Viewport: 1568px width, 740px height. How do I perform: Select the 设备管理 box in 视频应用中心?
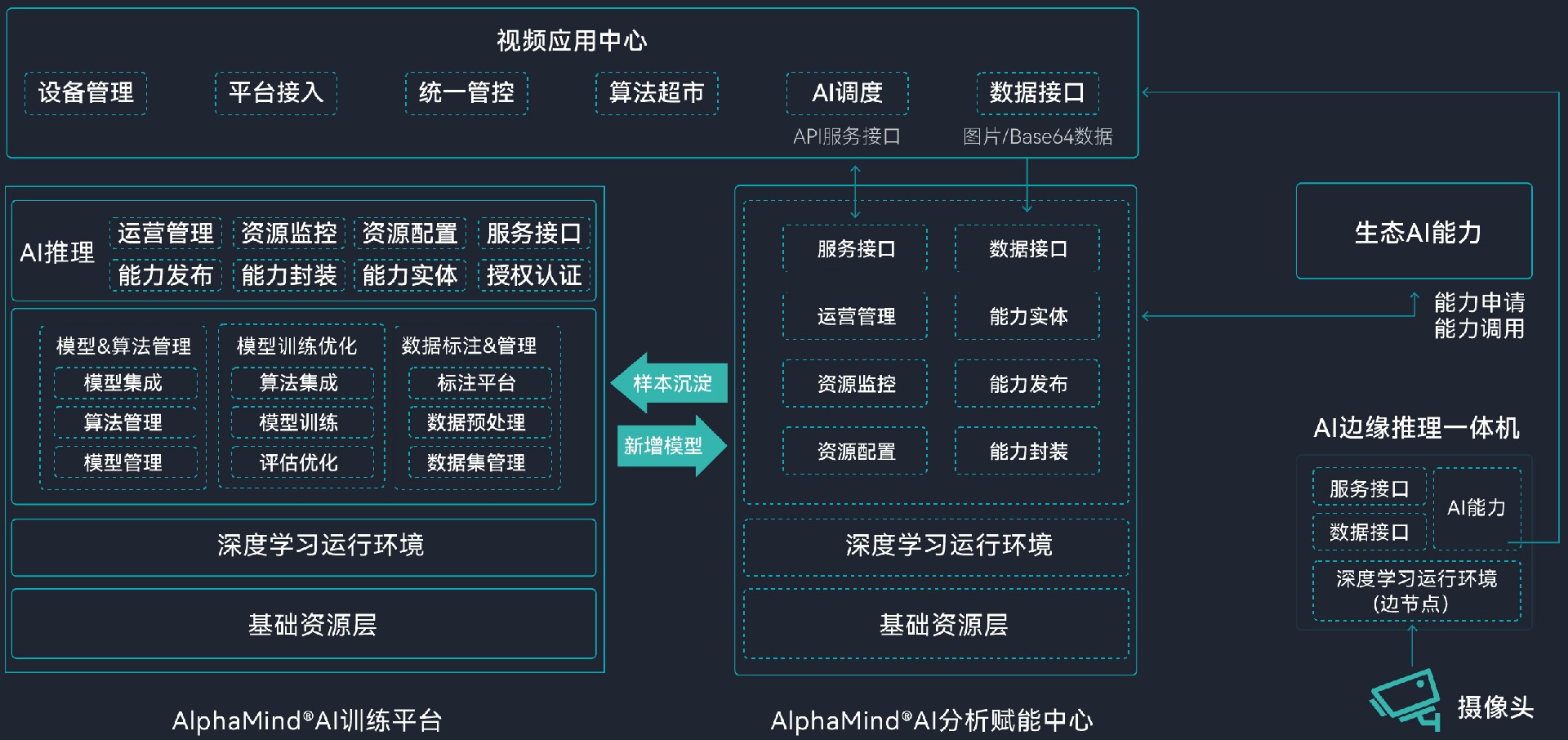tap(86, 93)
